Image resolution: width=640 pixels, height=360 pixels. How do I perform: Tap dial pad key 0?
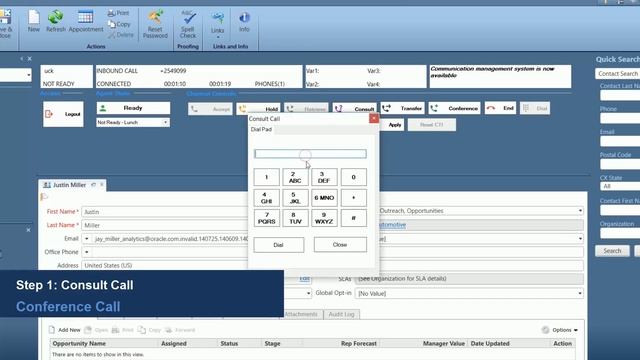coord(353,177)
